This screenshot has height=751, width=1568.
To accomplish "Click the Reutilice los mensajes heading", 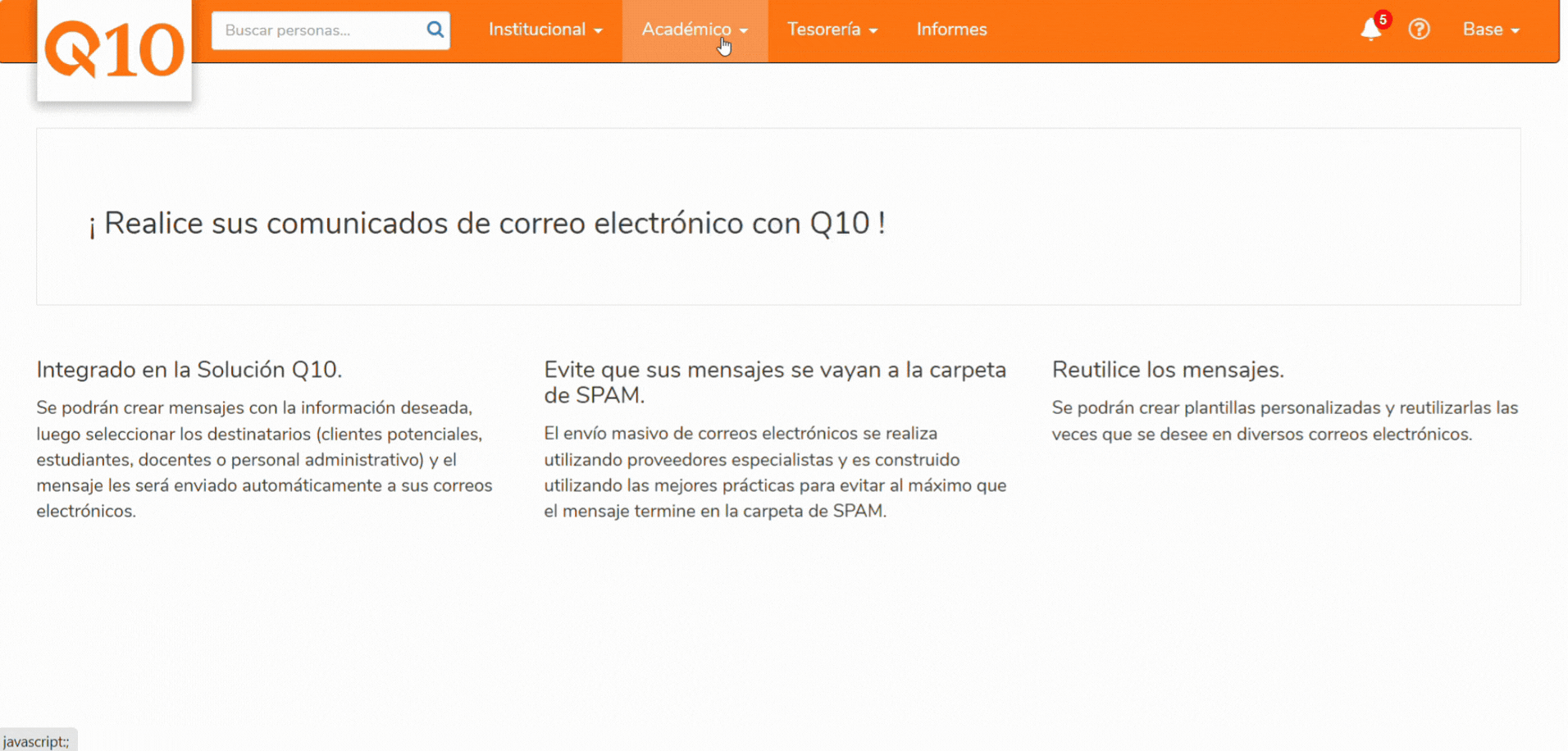I will click(x=1168, y=370).
